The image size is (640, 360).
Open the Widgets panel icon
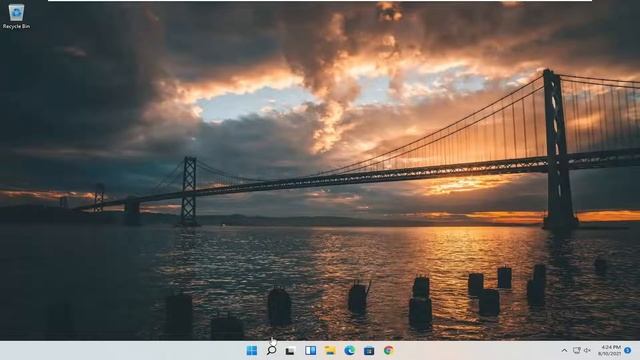310,351
